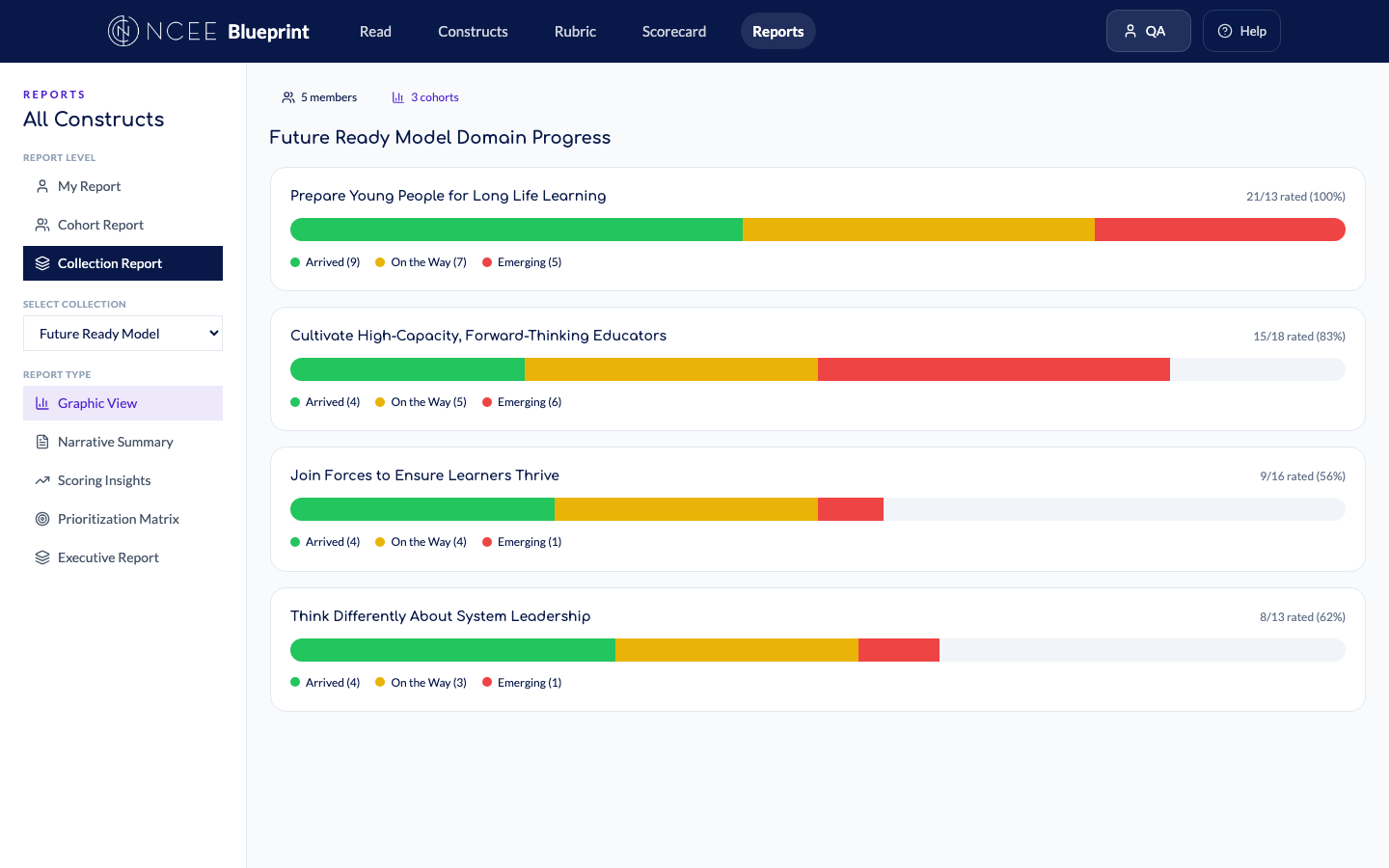Click the Cohort Report people icon

pyautogui.click(x=42, y=225)
